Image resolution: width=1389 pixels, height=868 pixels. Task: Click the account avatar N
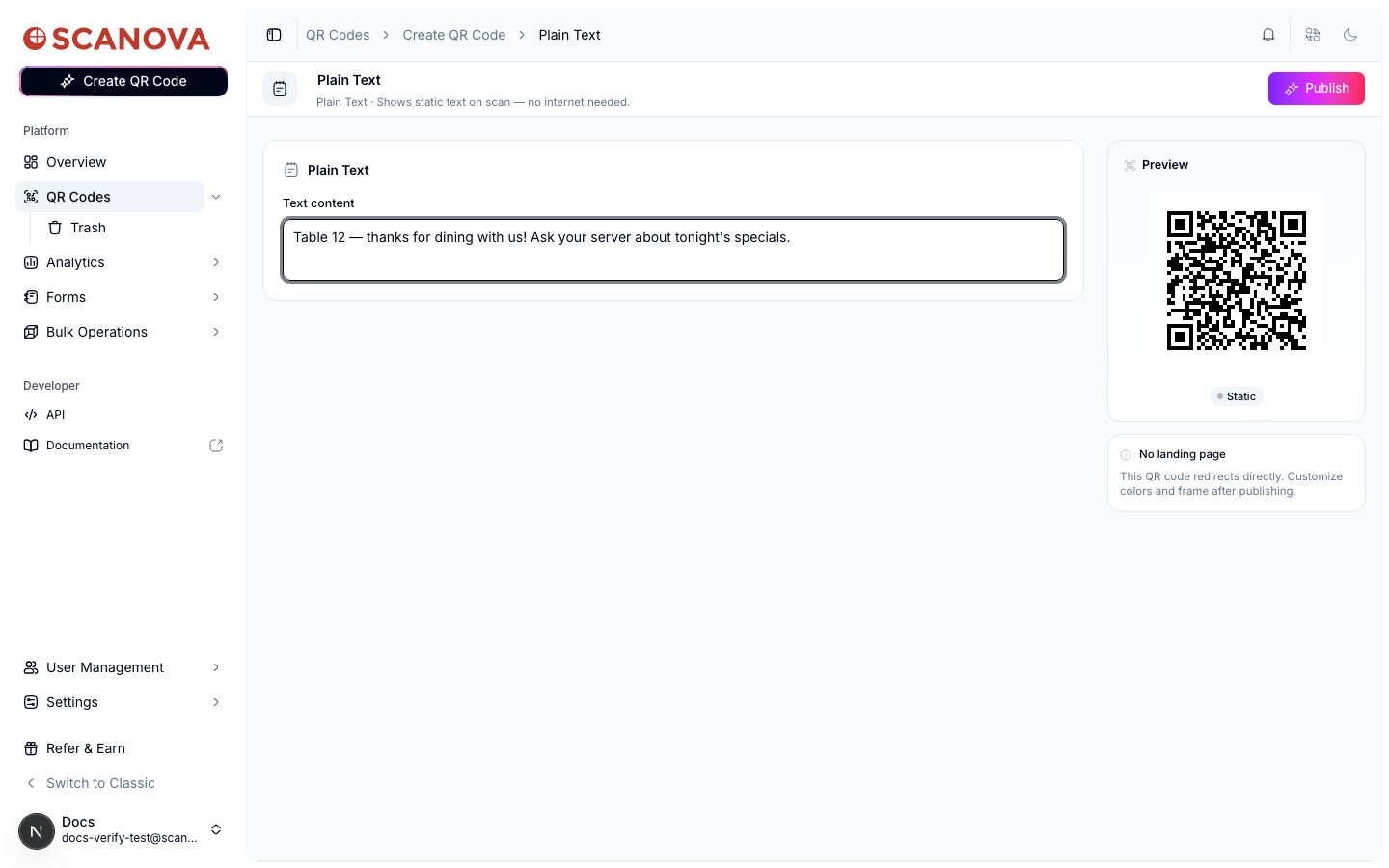point(37,830)
